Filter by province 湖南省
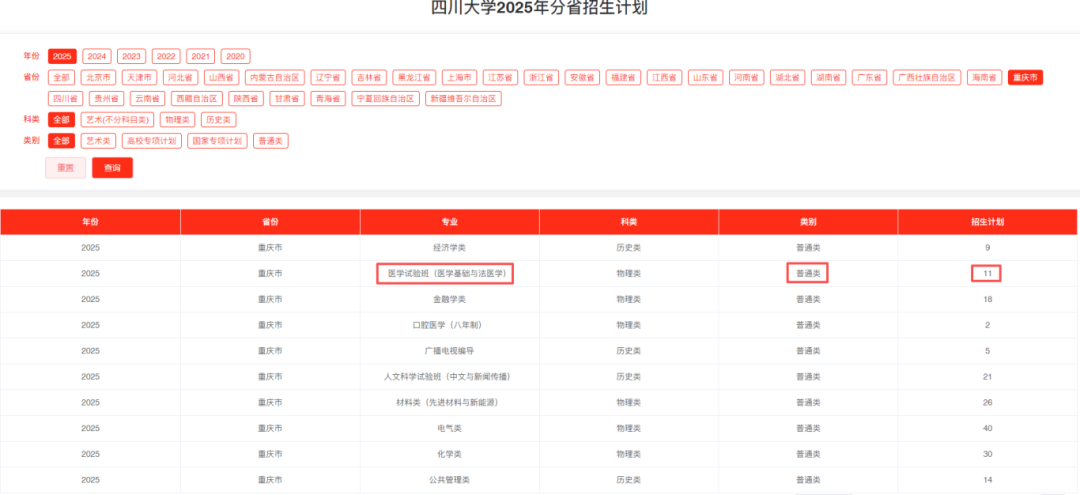The height and width of the screenshot is (495, 1080). click(x=829, y=78)
